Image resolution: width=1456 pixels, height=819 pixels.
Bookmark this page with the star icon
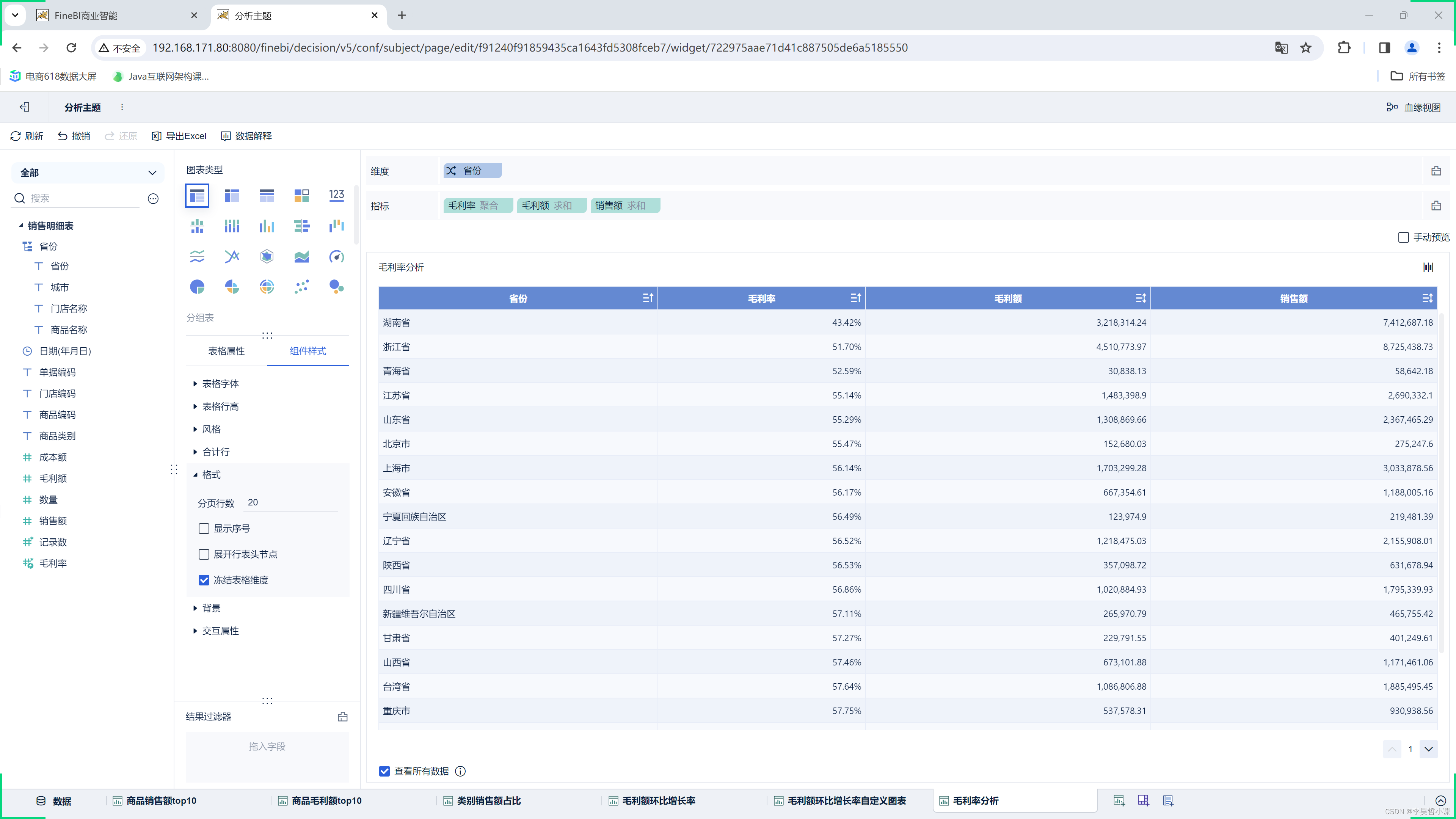pos(1305,47)
